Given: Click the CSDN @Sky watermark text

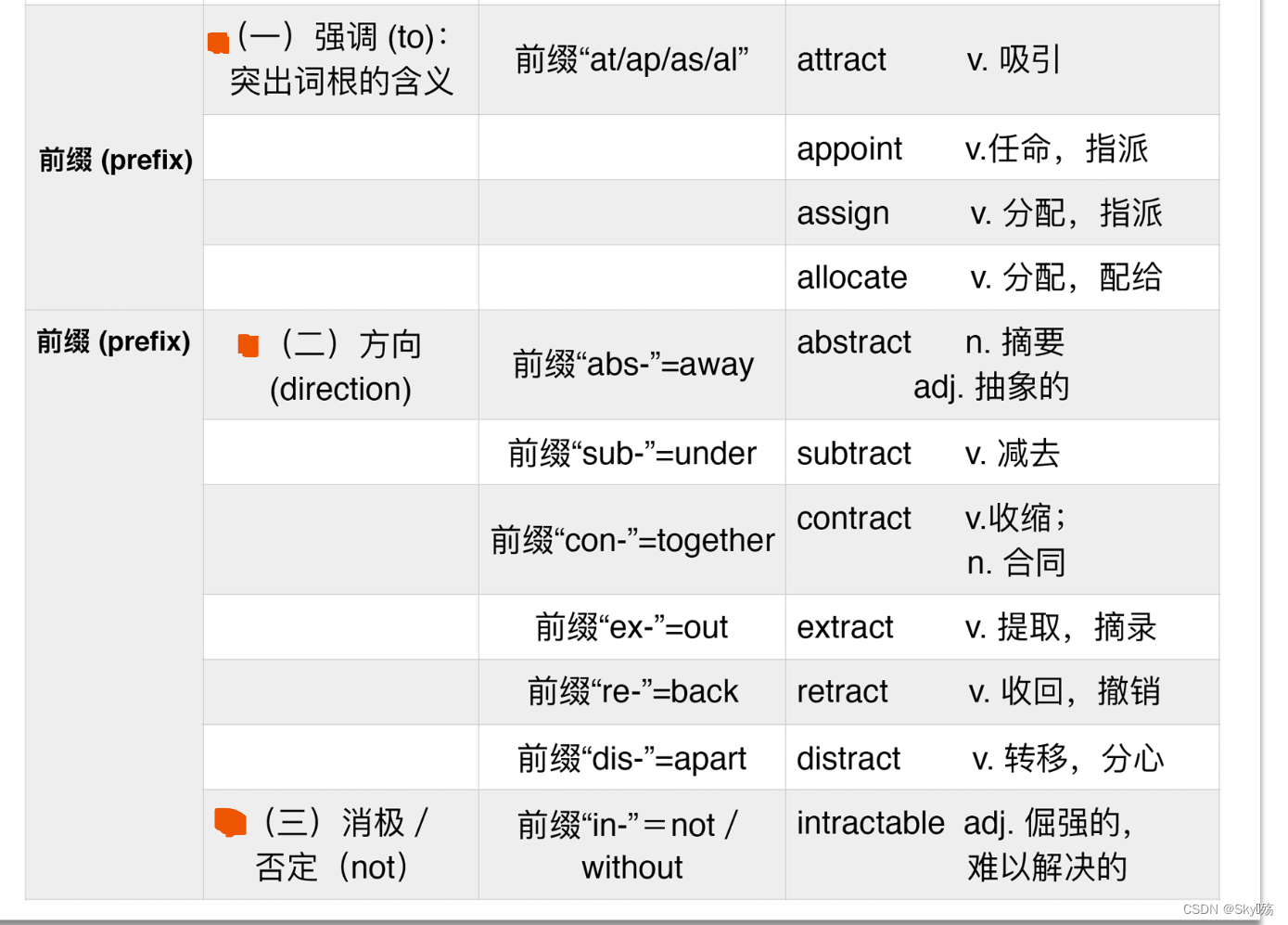Looking at the screenshot, I should tap(1228, 910).
